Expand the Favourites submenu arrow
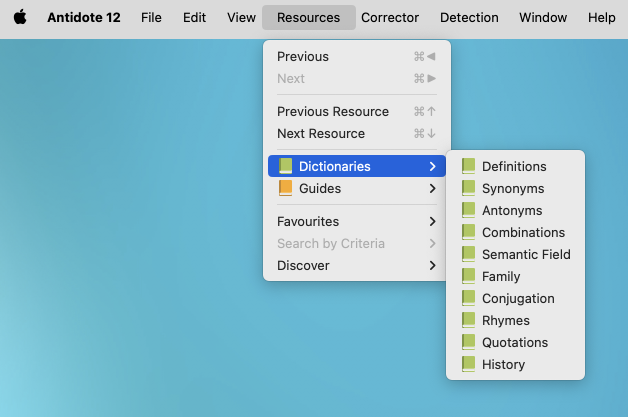628x417 pixels. tap(432, 221)
